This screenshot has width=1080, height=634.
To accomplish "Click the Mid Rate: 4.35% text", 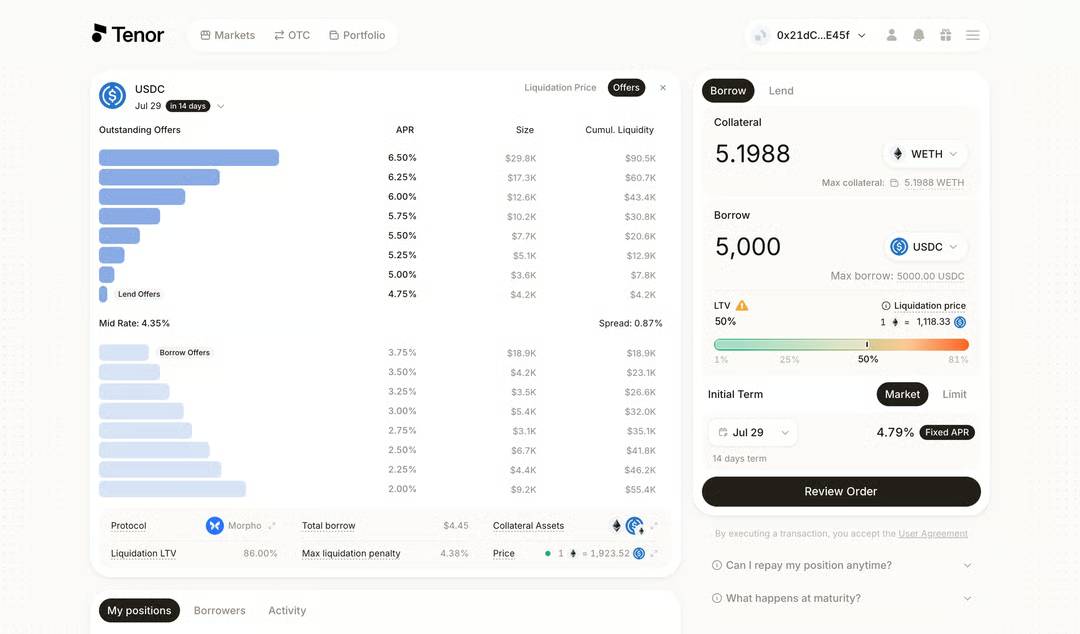I will (x=134, y=323).
